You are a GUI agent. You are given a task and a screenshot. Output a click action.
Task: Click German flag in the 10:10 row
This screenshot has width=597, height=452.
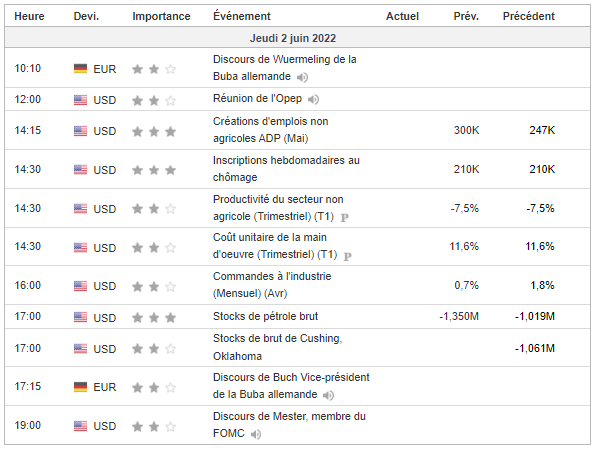pos(80,69)
